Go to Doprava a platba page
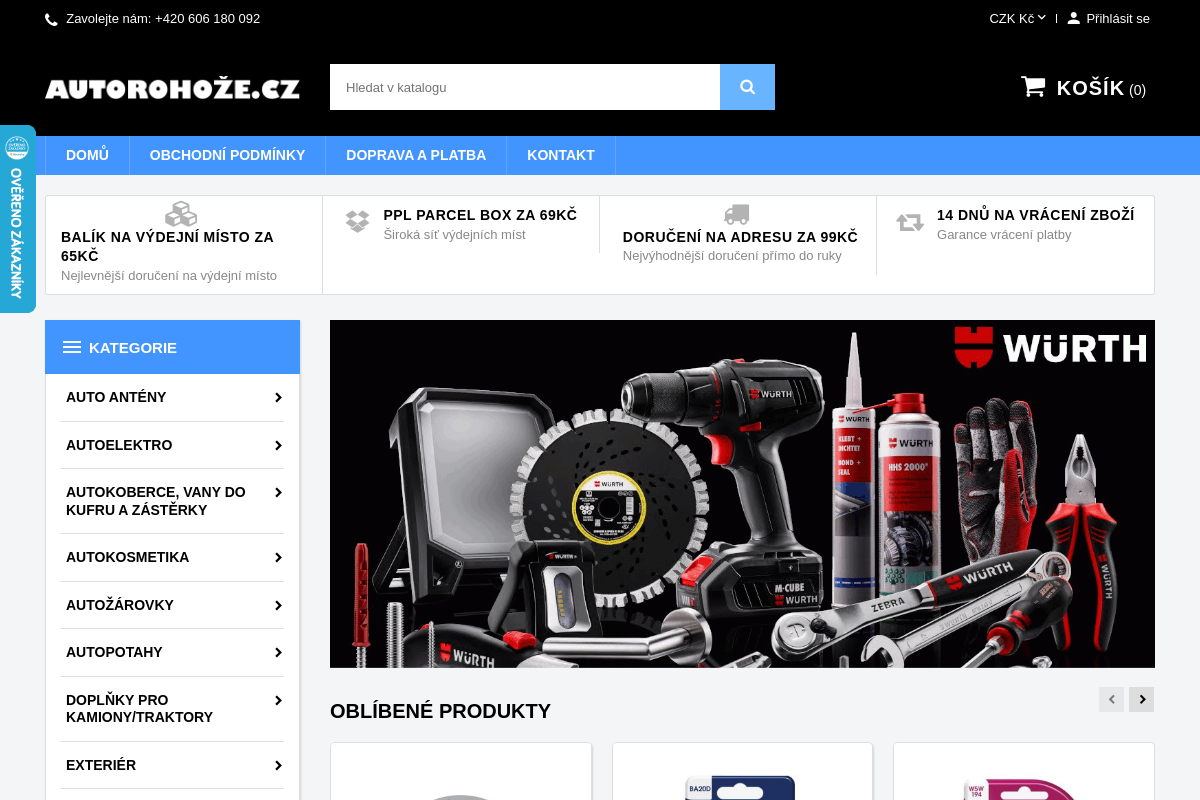 (x=416, y=155)
